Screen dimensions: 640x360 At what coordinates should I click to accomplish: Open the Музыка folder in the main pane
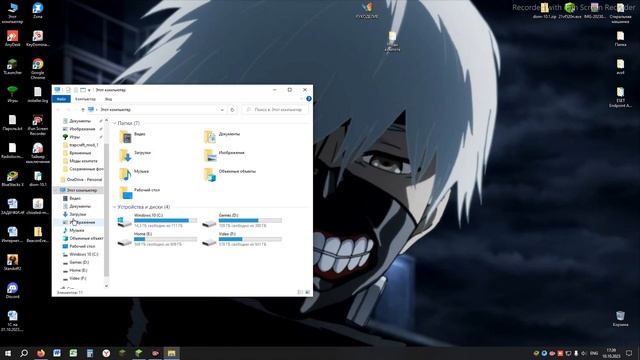click(x=134, y=174)
